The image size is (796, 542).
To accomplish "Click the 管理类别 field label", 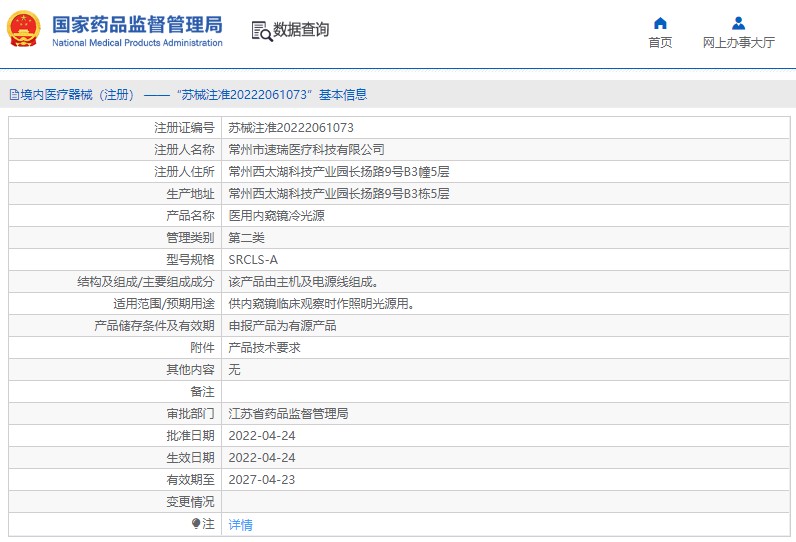I will (x=190, y=238).
